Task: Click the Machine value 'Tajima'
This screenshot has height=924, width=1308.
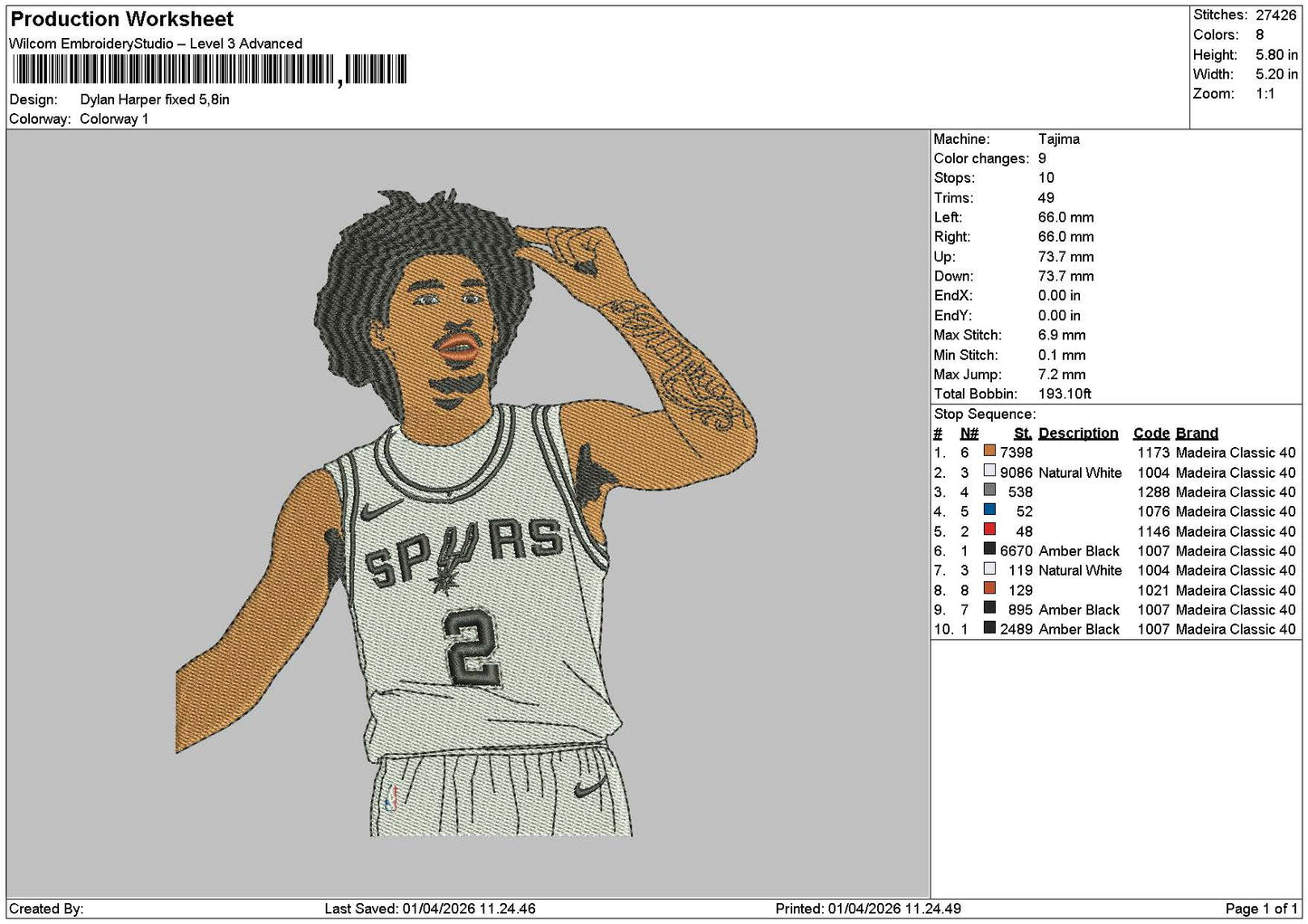Action: coord(1059,138)
